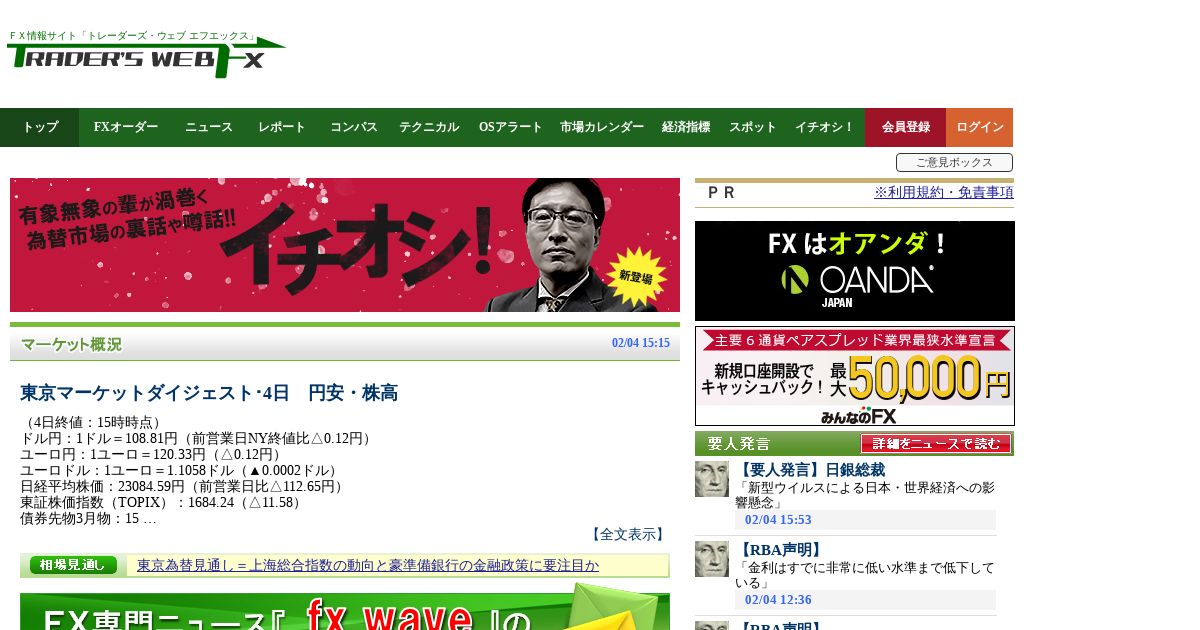Open the スポット menu item
The image size is (1200, 630).
(753, 127)
